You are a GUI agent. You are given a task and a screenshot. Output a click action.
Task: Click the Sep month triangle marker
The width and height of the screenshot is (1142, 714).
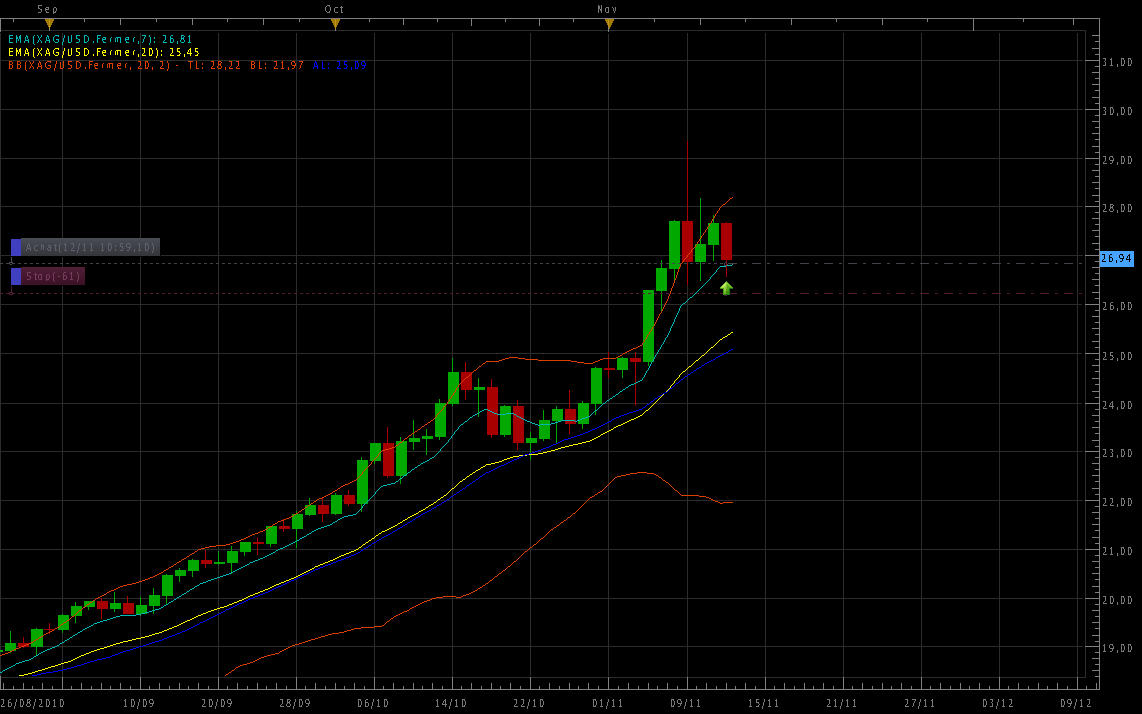pyautogui.click(x=50, y=22)
